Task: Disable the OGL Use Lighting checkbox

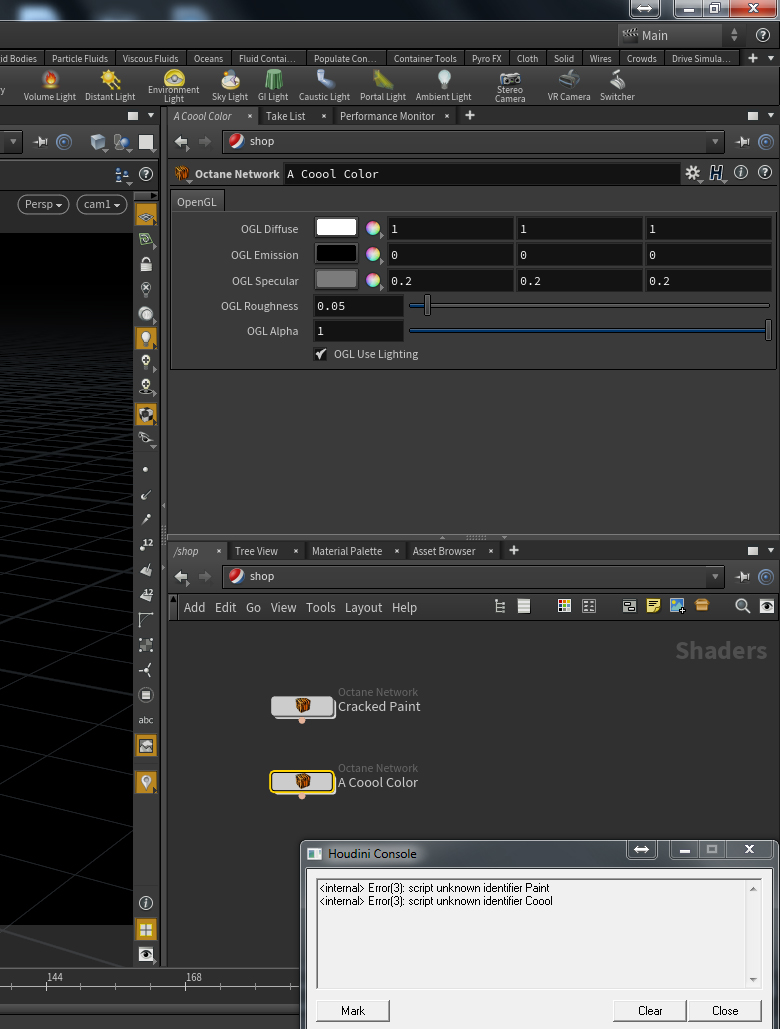Action: [x=321, y=354]
